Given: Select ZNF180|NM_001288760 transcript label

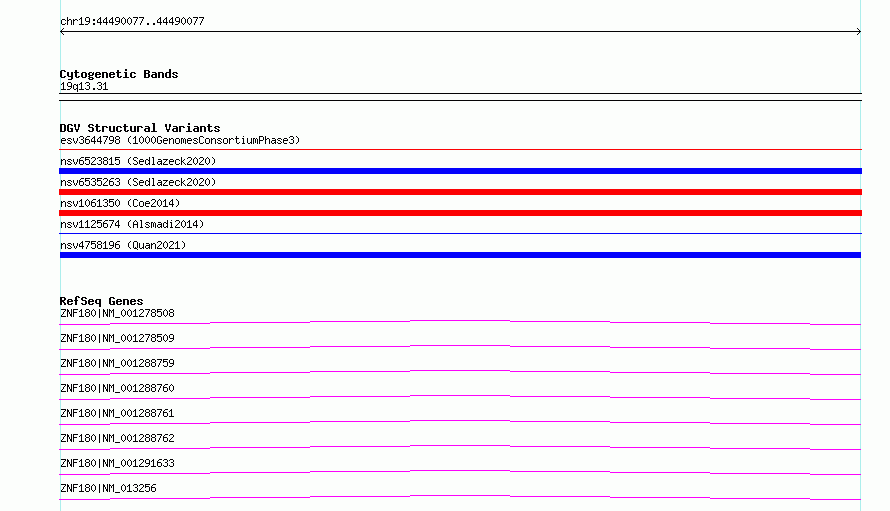Looking at the screenshot, I should point(117,388).
